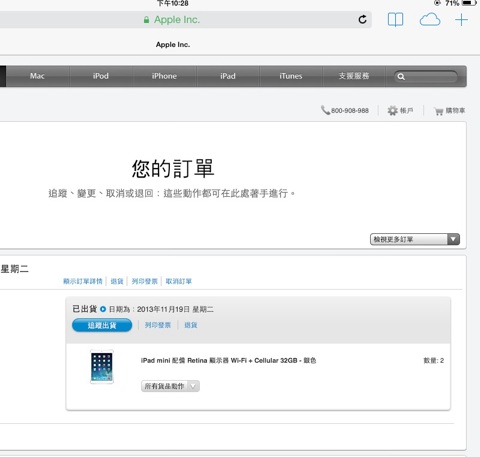Open the iTunes navigation menu item
Image resolution: width=480 pixels, height=457 pixels.
point(291,76)
